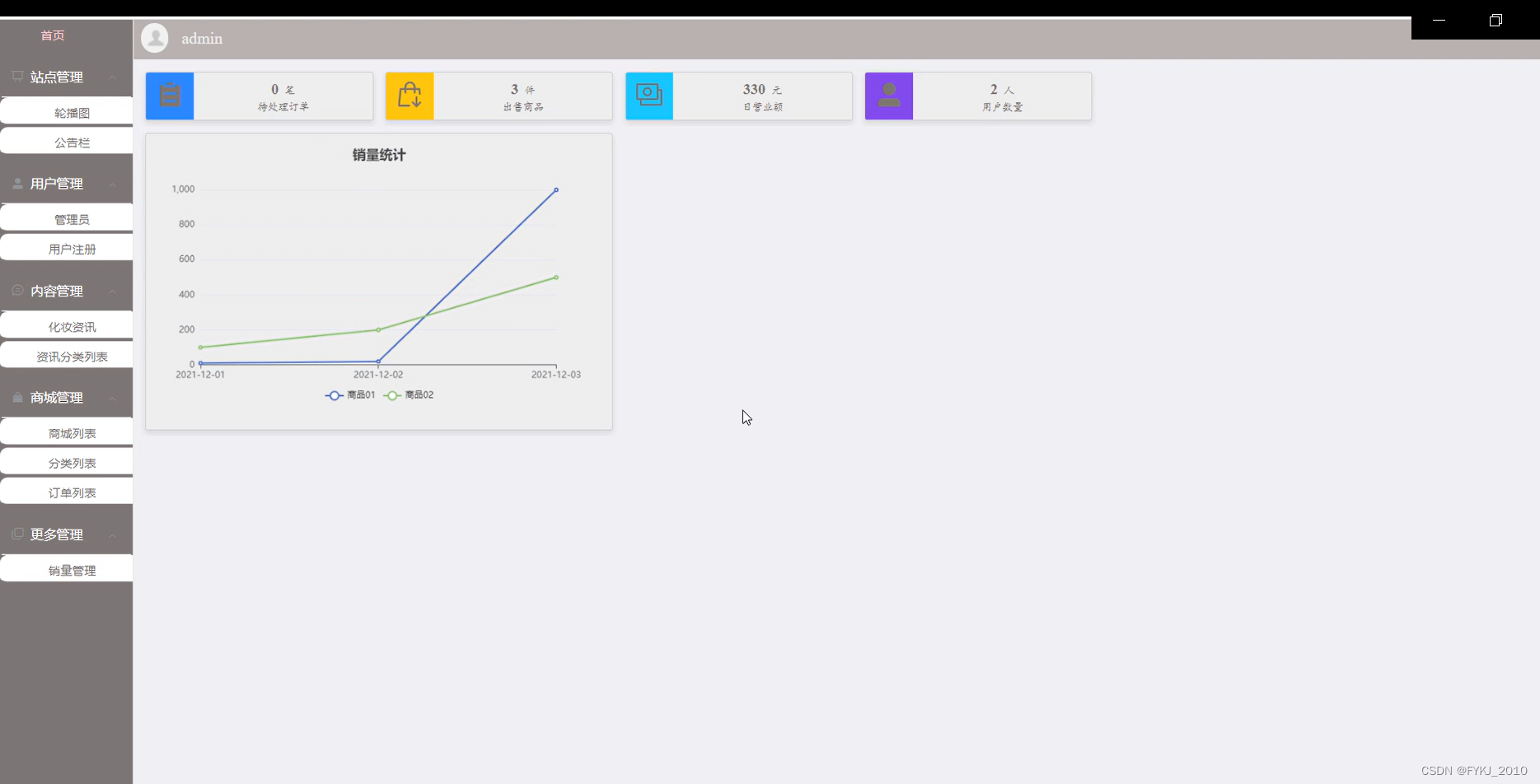
Task: Restore down the window
Action: [x=1496, y=21]
